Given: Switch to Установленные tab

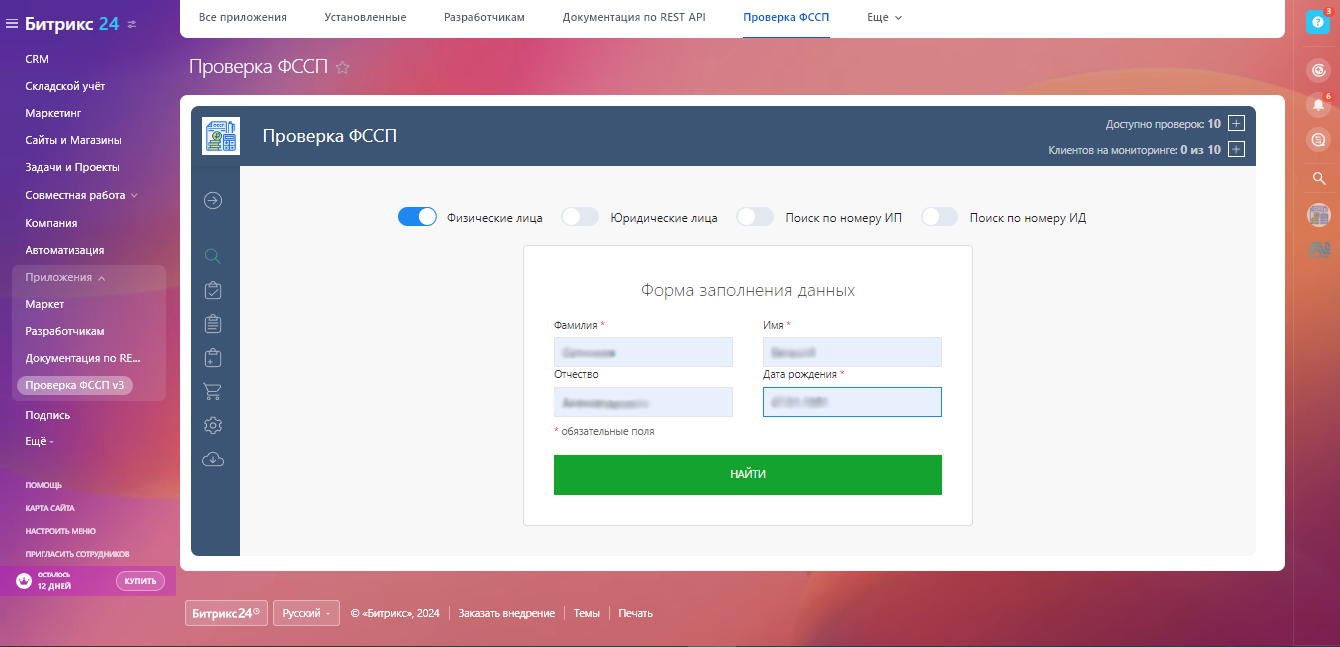Looking at the screenshot, I should [x=366, y=17].
